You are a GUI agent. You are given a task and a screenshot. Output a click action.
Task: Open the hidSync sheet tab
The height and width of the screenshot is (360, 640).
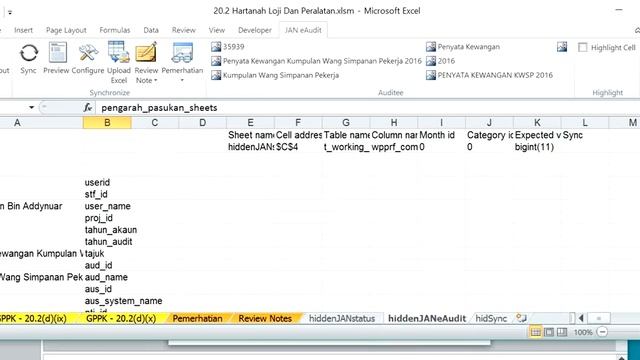[x=491, y=318]
